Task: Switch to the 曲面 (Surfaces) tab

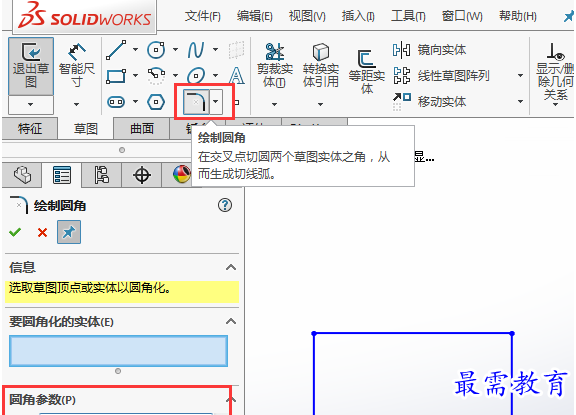Action: 142,129
